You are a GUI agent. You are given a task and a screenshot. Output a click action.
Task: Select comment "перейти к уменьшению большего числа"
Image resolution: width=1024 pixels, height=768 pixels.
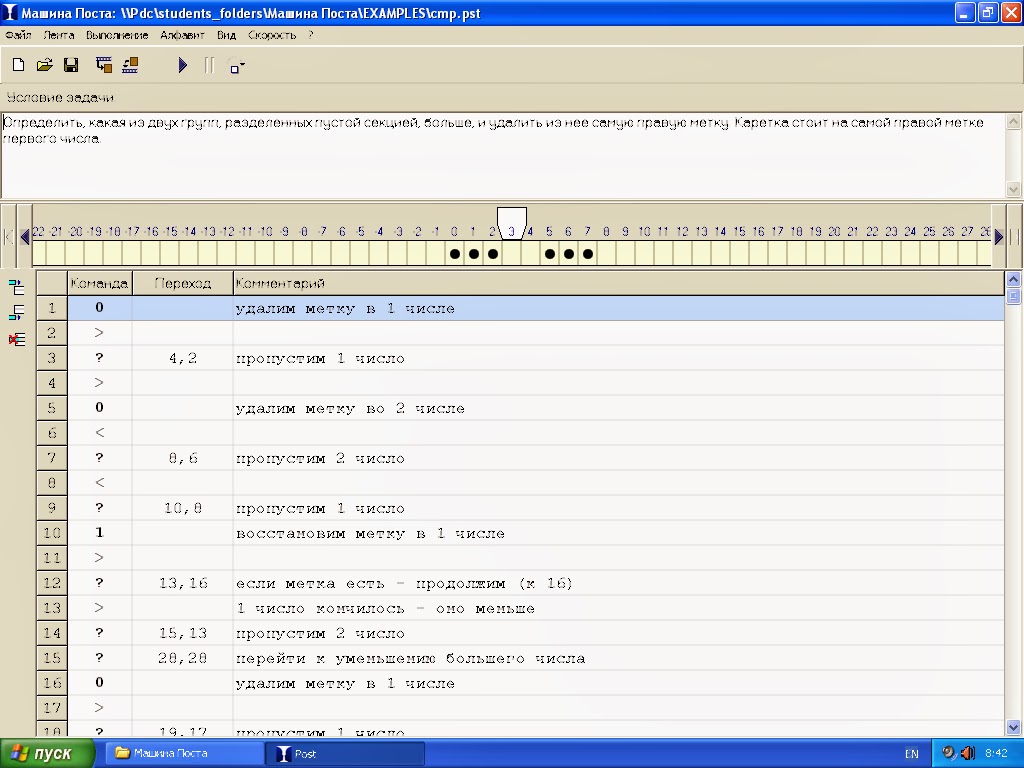point(410,658)
